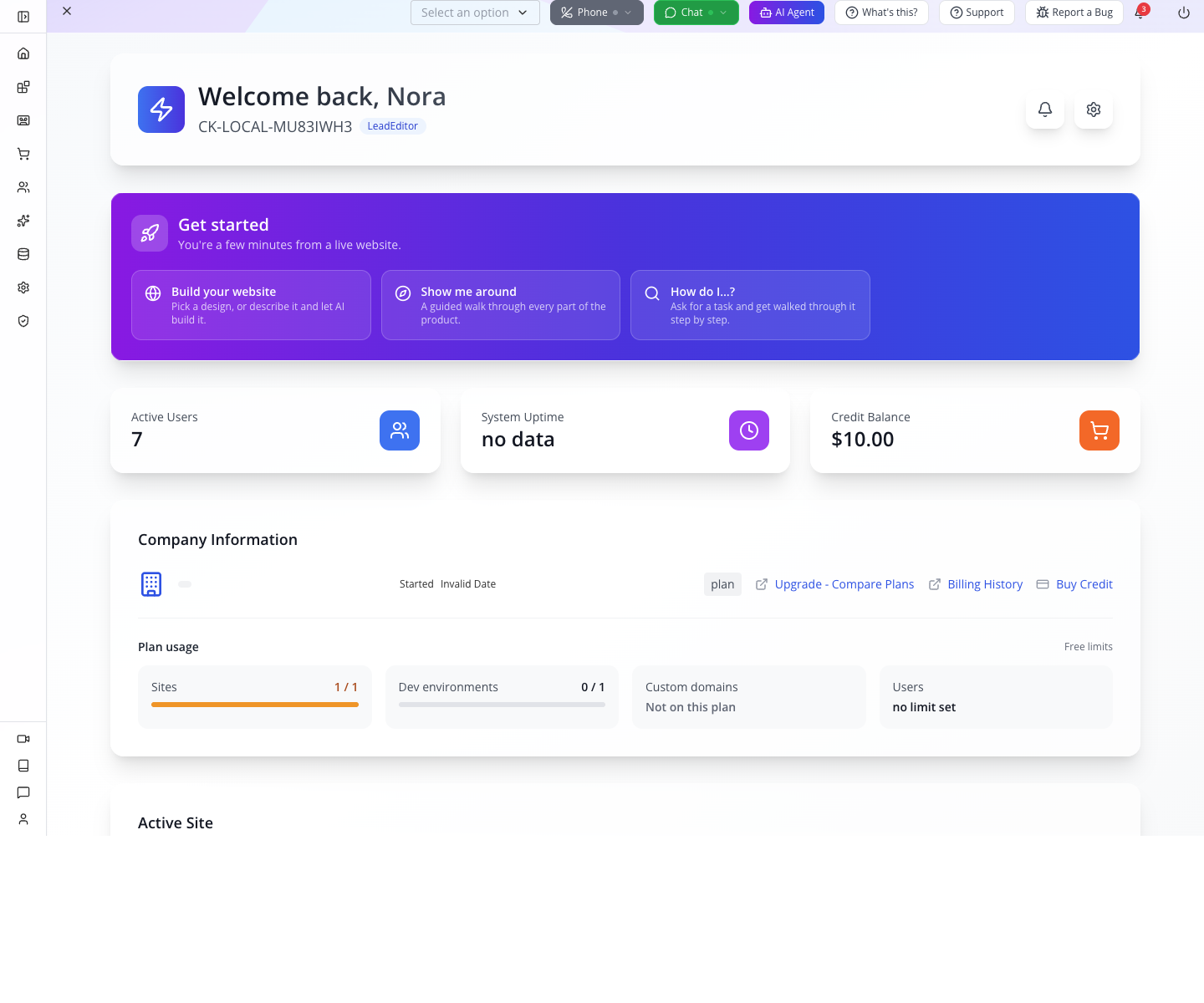Close panel with the X button

67,11
